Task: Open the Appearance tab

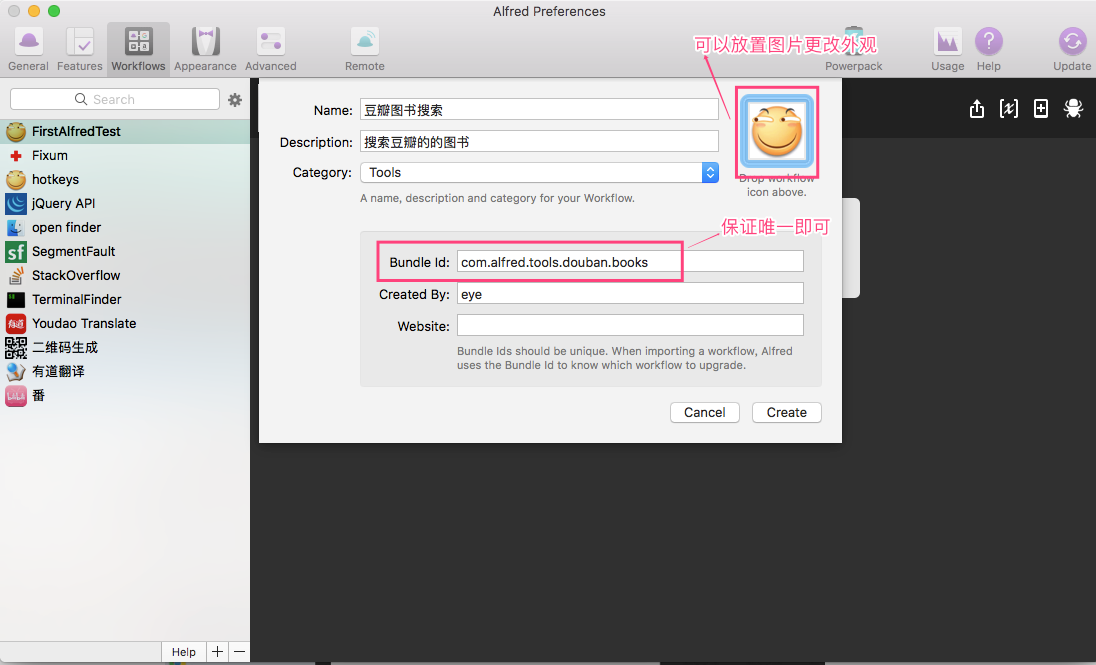Action: [206, 49]
